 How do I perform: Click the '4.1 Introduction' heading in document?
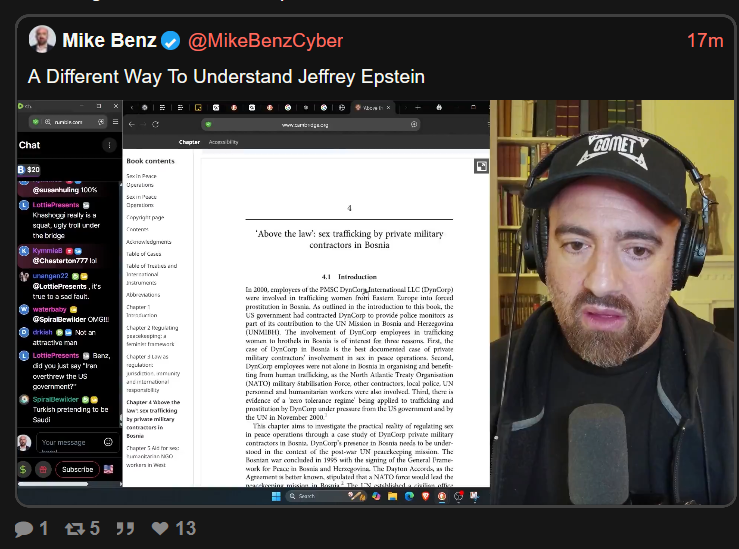pos(349,277)
